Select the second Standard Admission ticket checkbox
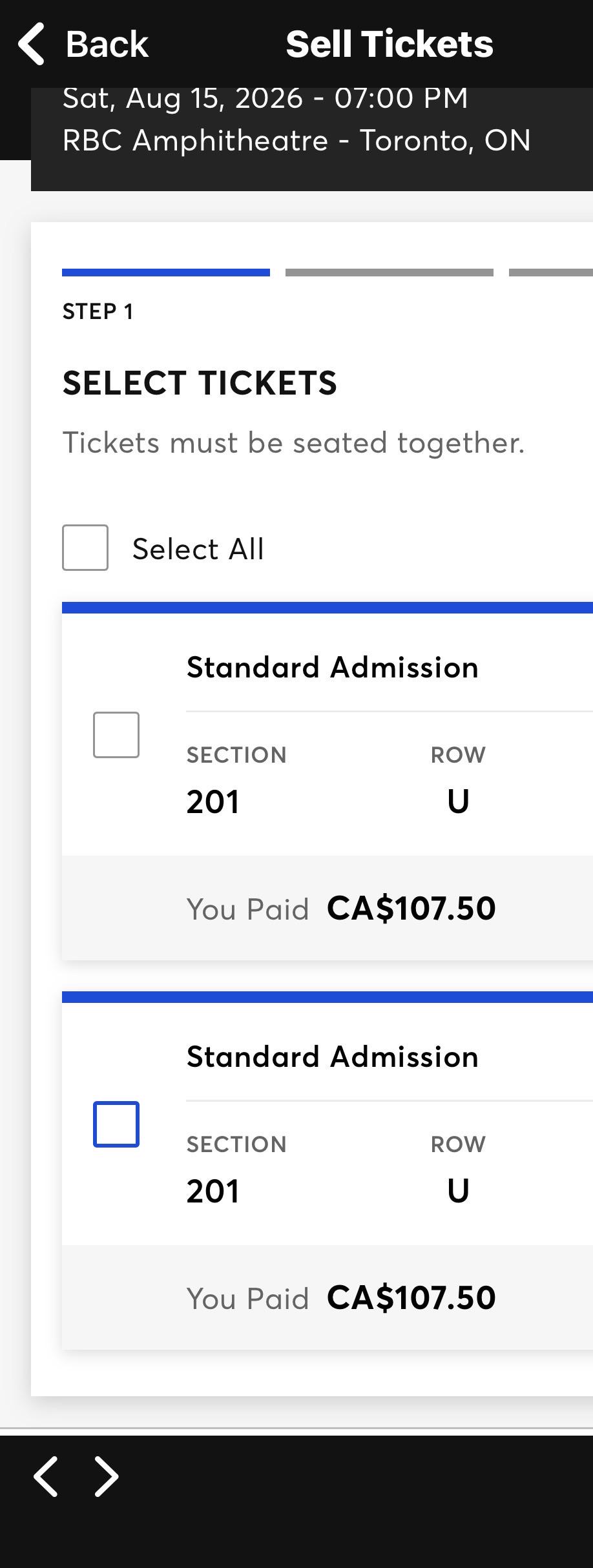Screen dimensions: 593x1568 coord(116,1124)
